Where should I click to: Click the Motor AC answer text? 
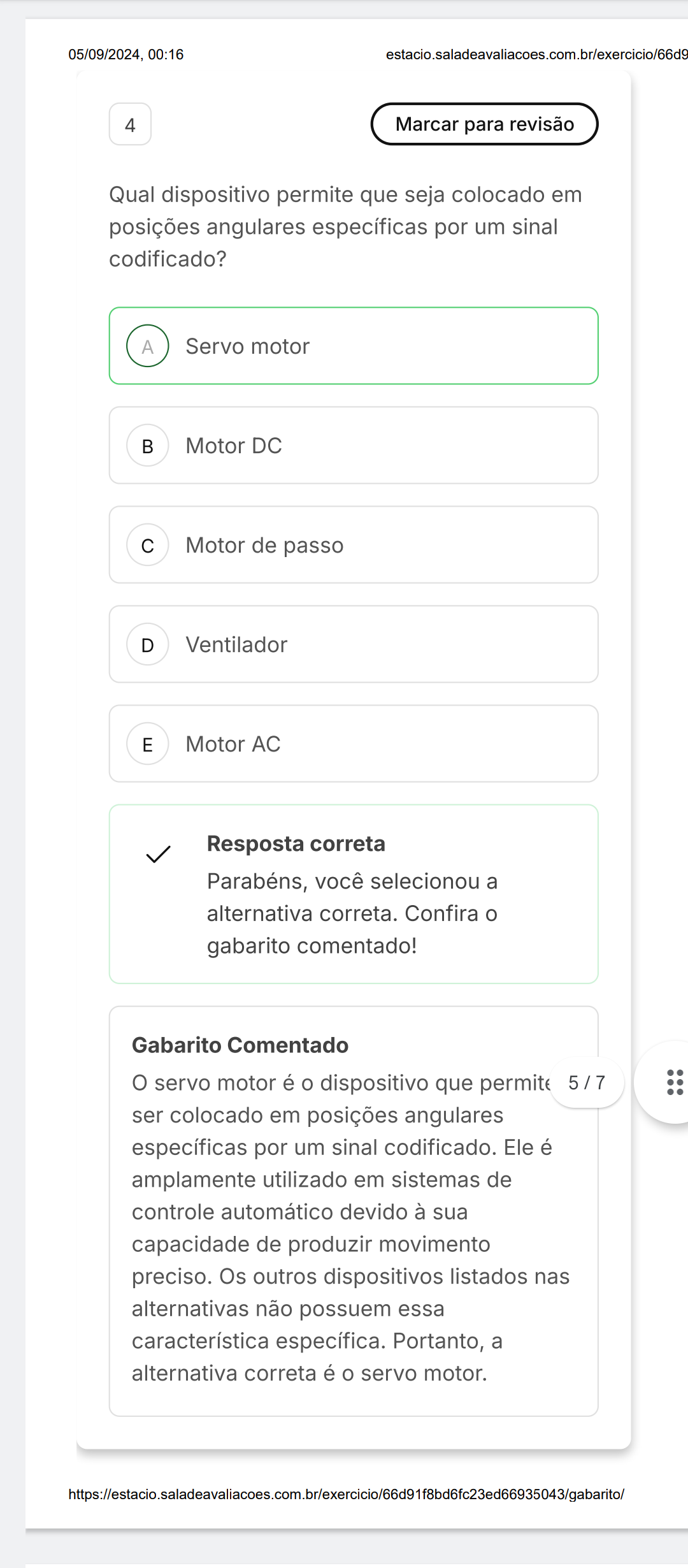point(233,744)
